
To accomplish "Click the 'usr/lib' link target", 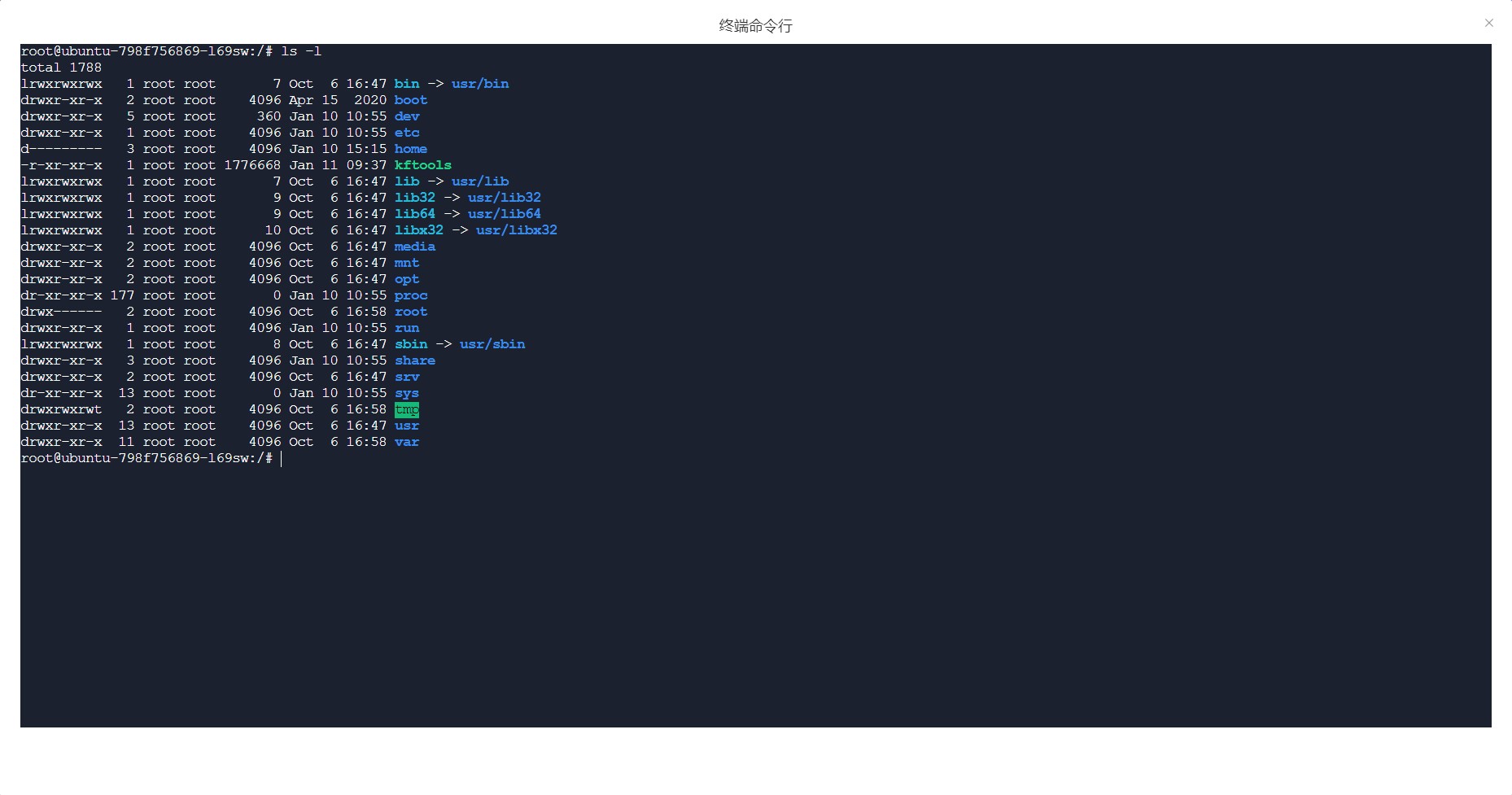I will [480, 181].
